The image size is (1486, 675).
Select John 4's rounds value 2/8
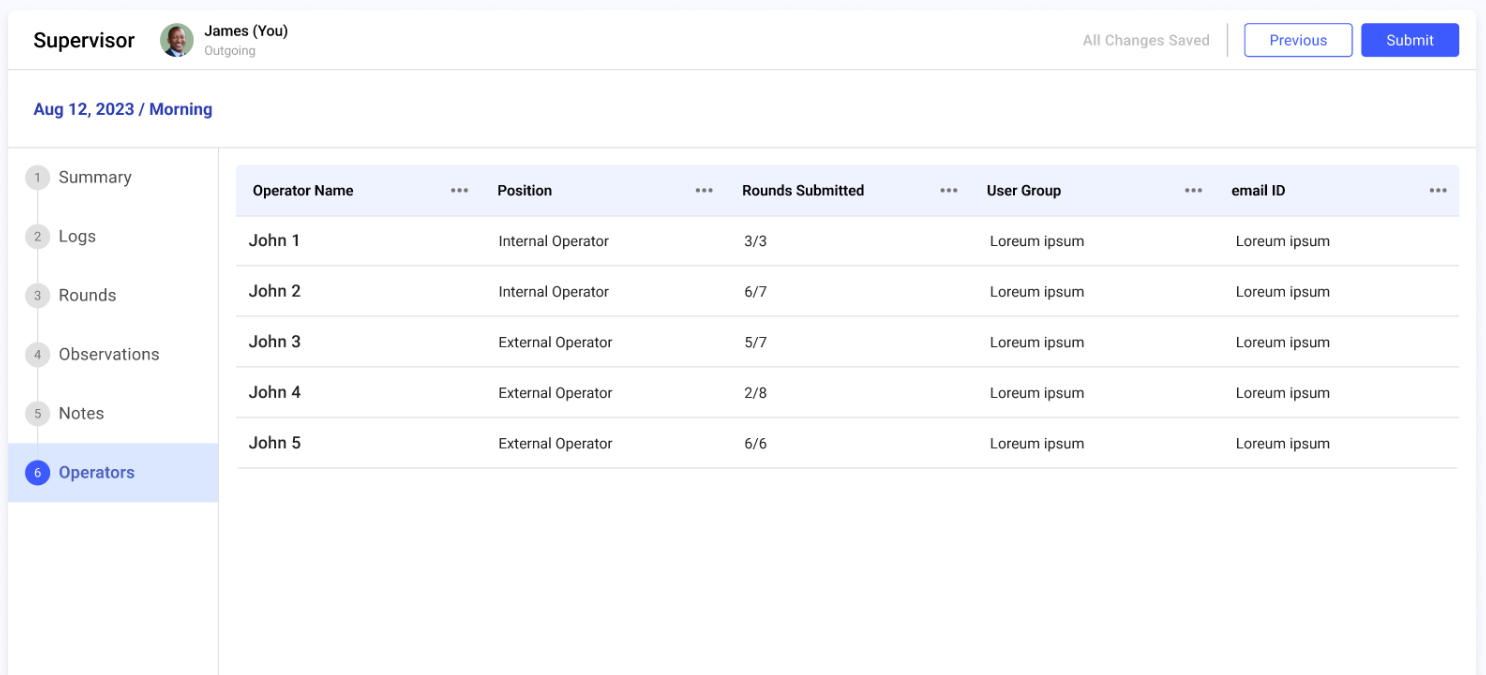click(x=755, y=393)
